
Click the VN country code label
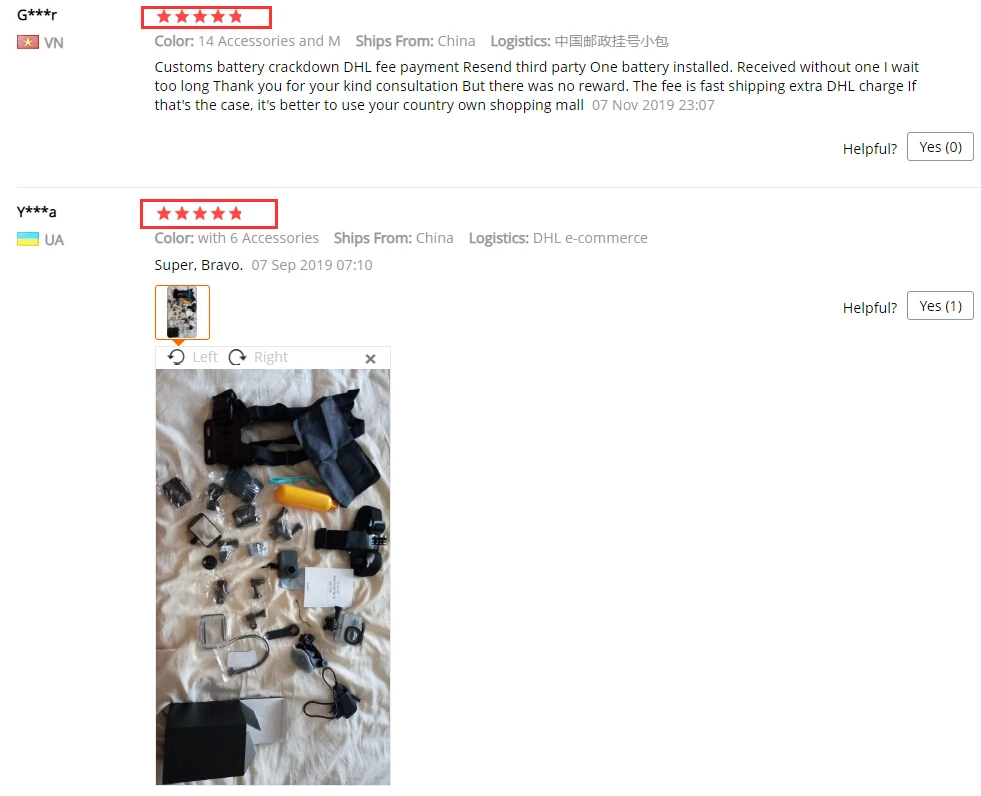[54, 43]
